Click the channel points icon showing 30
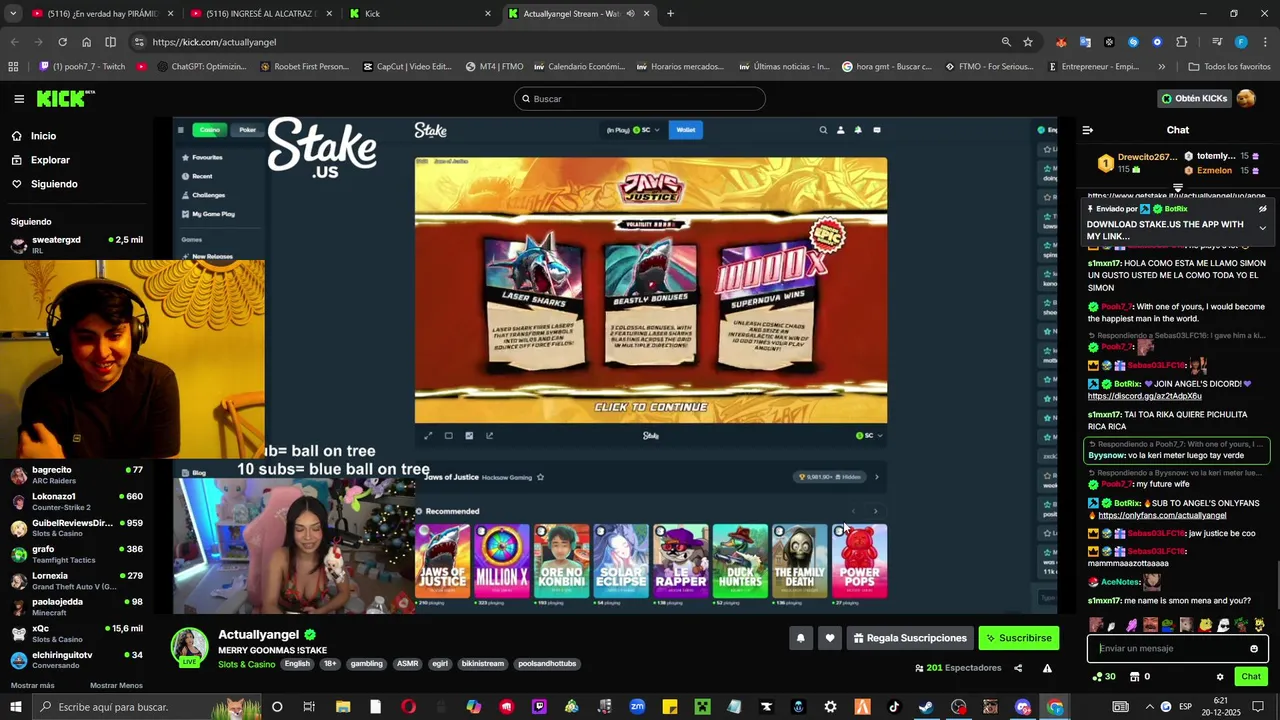Viewport: 1280px width, 720px height. (x=1105, y=677)
